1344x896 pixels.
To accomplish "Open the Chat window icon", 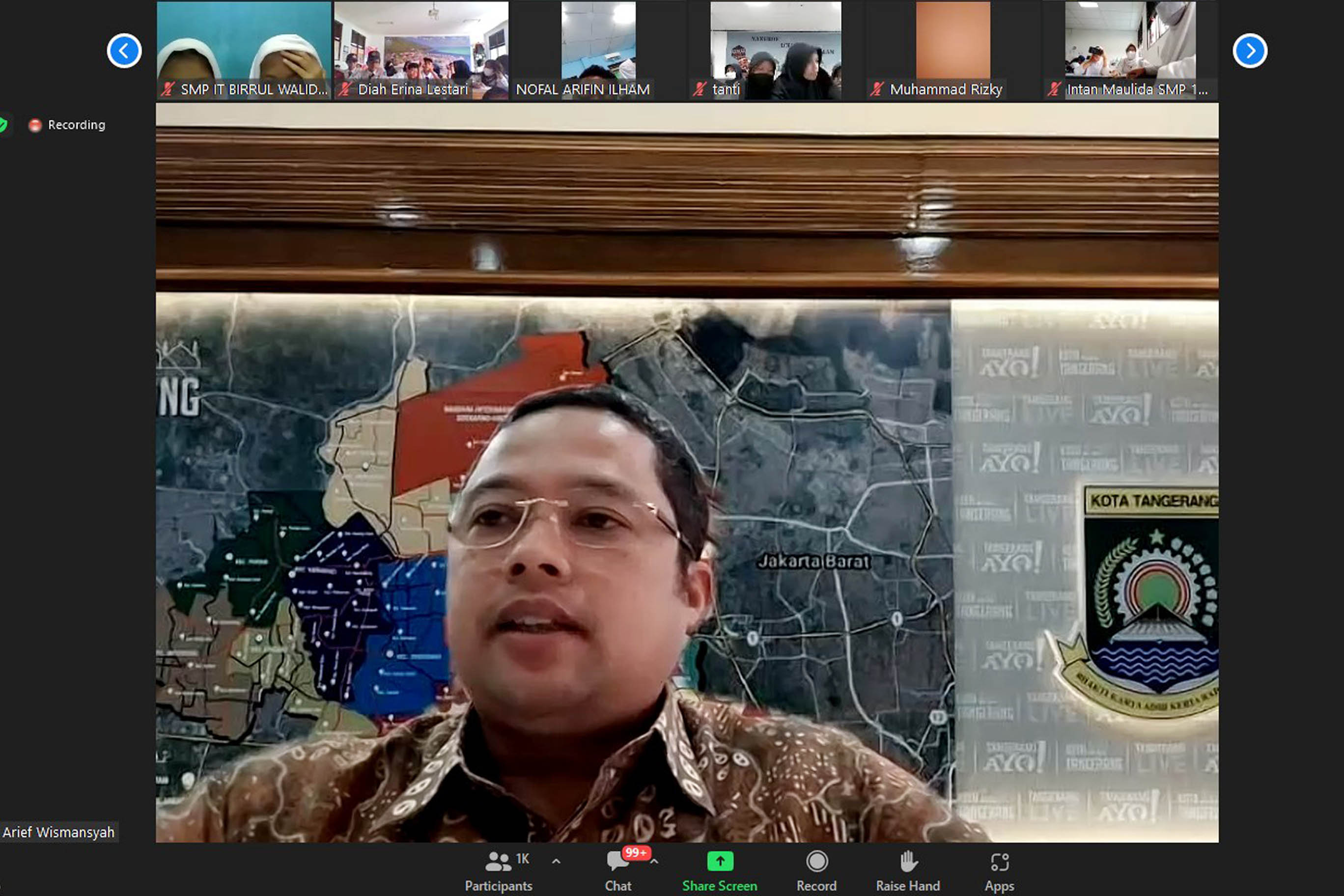I will 617,861.
